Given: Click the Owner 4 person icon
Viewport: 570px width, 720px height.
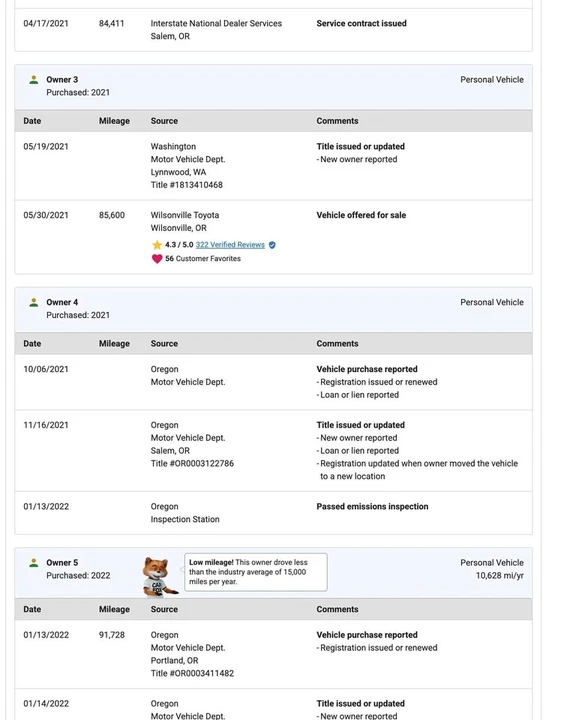Looking at the screenshot, I should click(34, 303).
